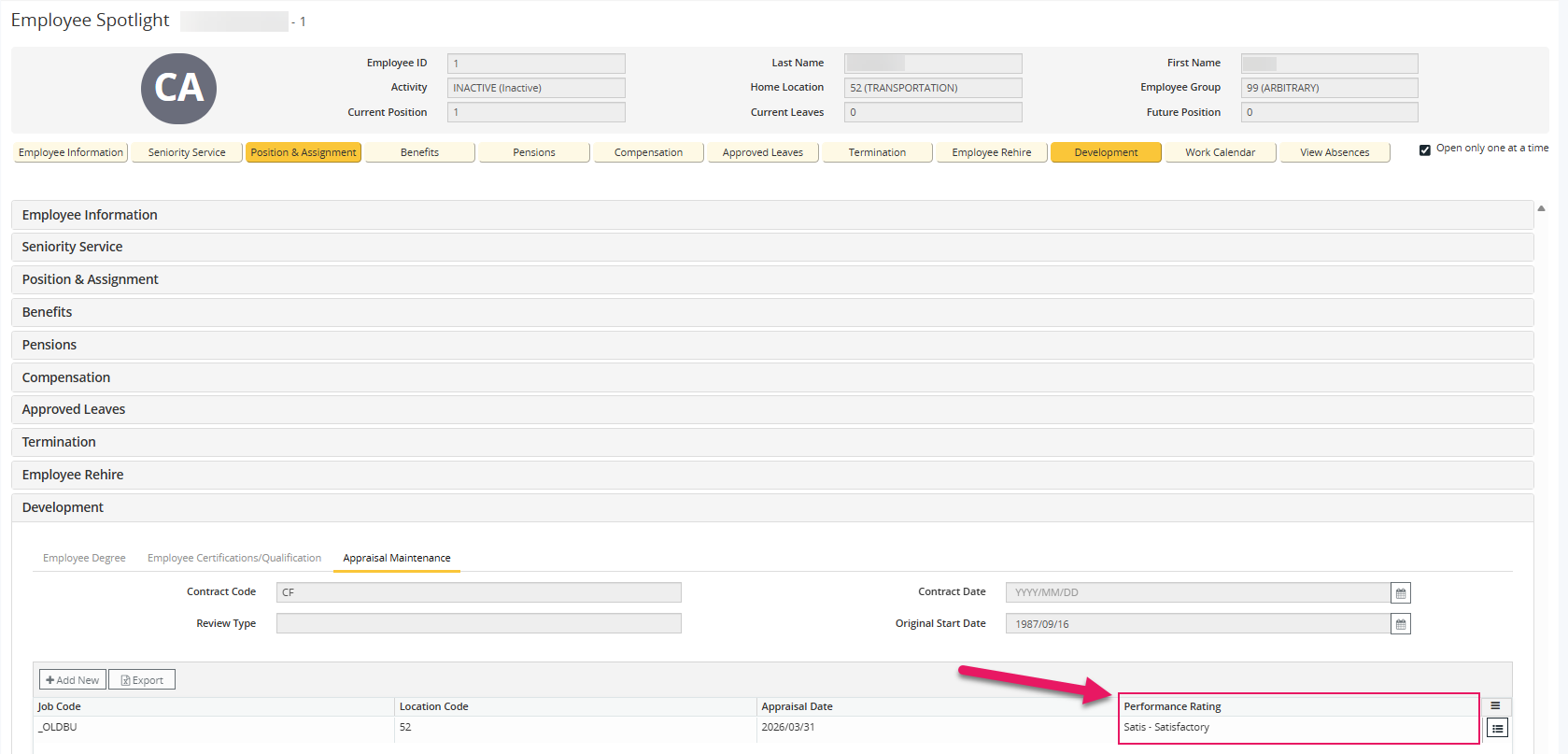Toggle Open only one at a time checkbox
Viewport: 1568px width, 754px height.
1425,149
